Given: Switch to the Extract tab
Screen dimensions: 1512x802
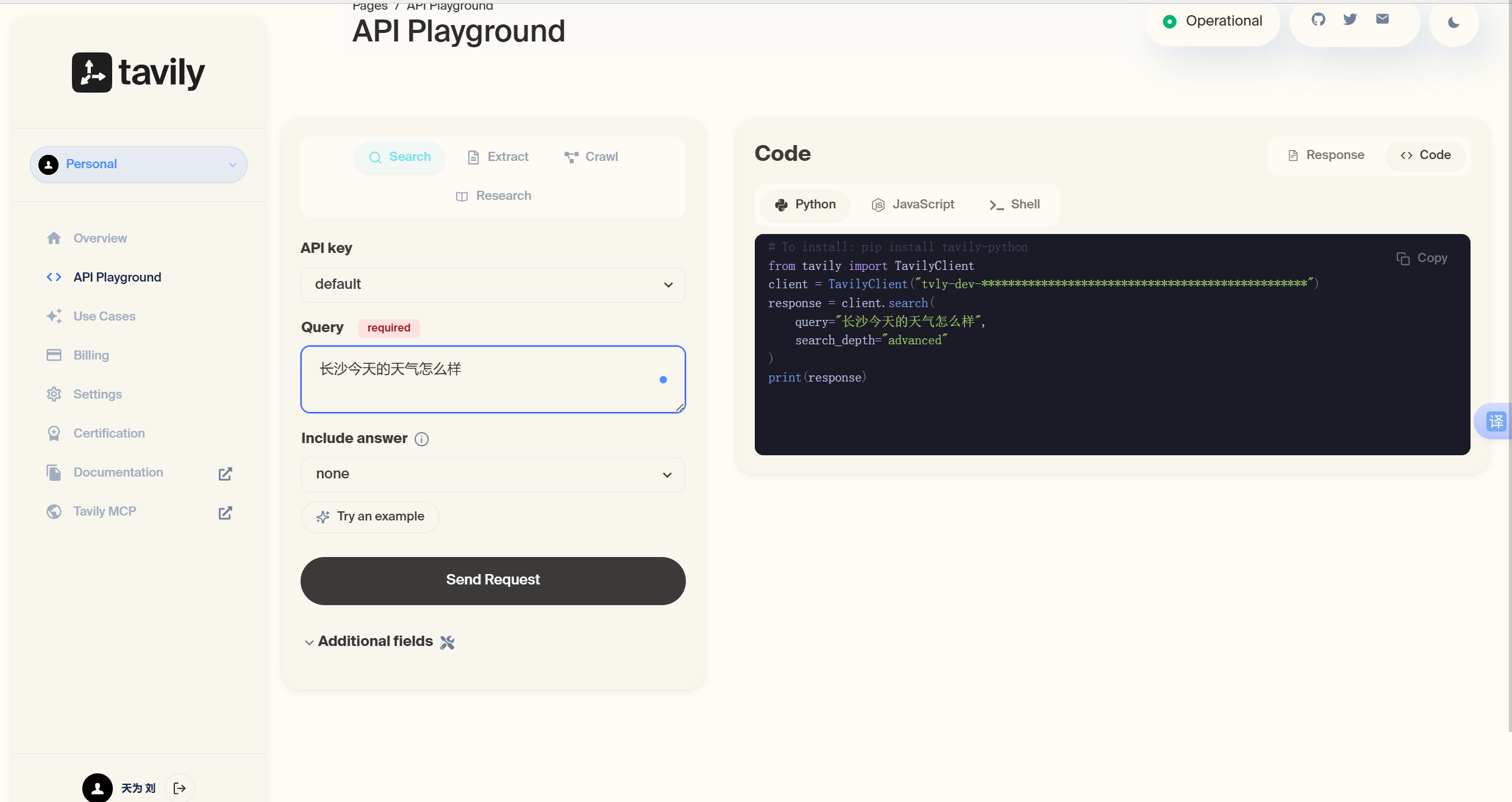Looking at the screenshot, I should (x=497, y=157).
